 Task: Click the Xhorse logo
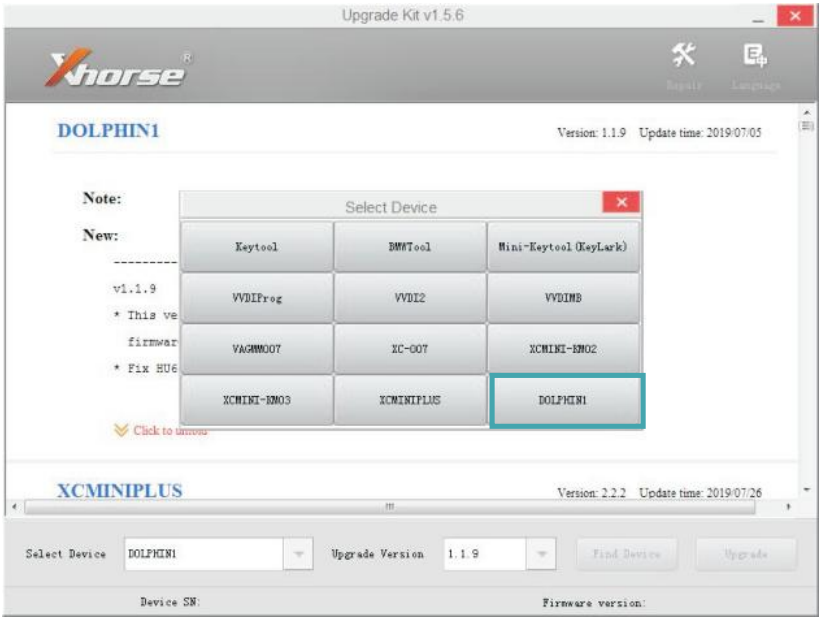(x=119, y=68)
